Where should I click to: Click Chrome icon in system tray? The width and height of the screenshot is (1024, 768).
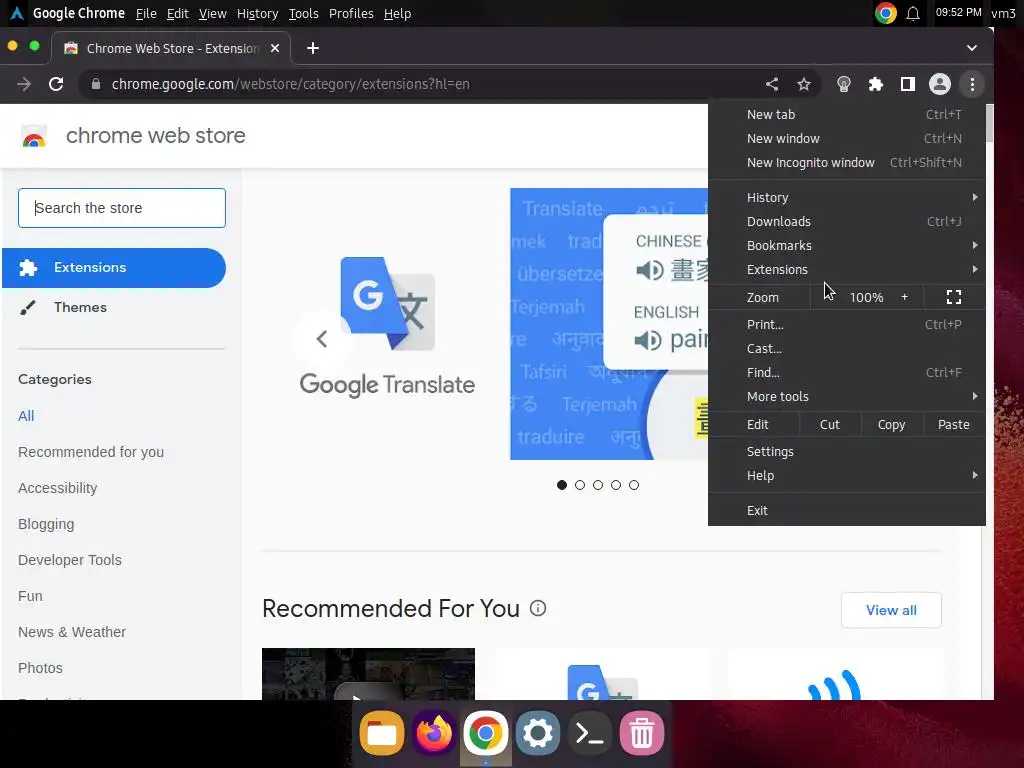click(886, 13)
